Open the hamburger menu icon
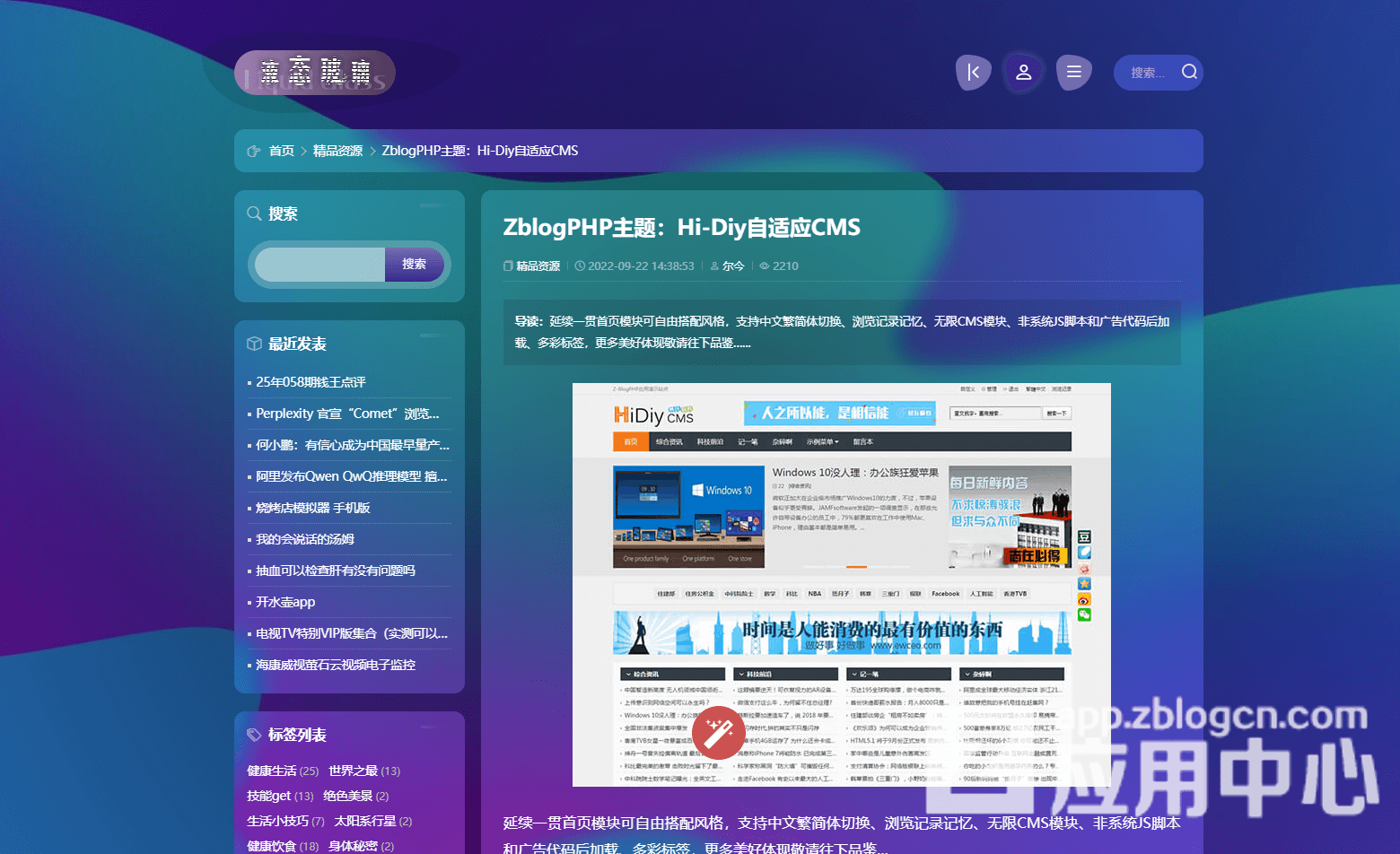The image size is (1400, 854). 1073,72
